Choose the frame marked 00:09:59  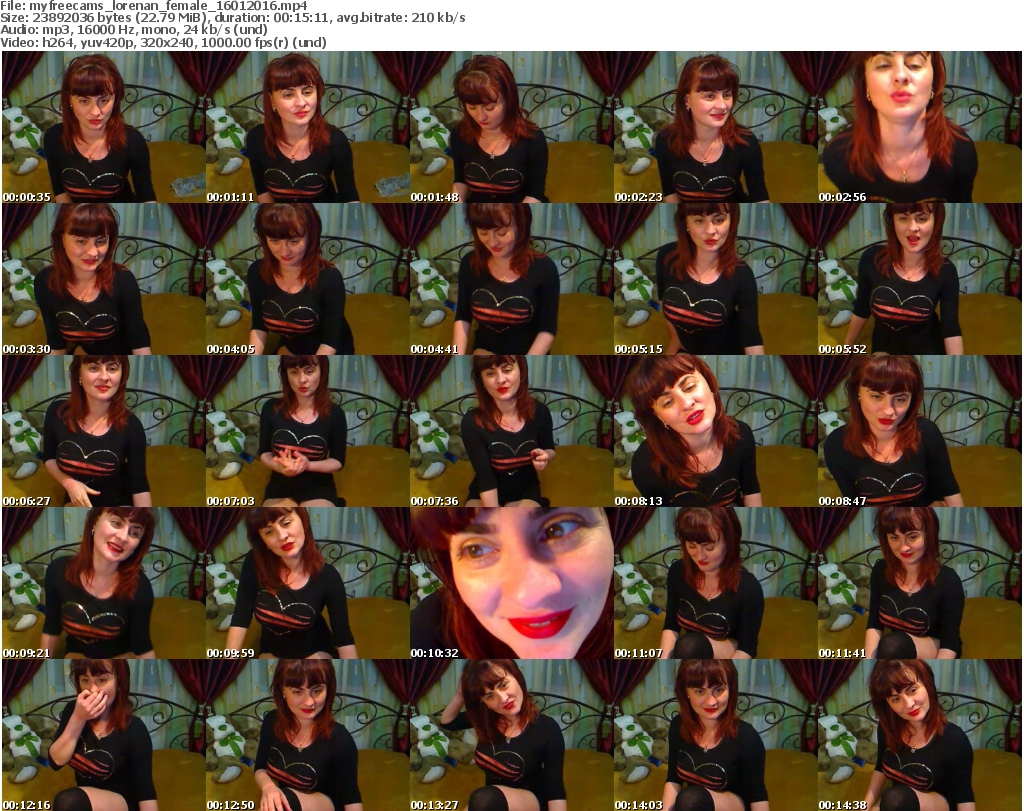coord(308,584)
